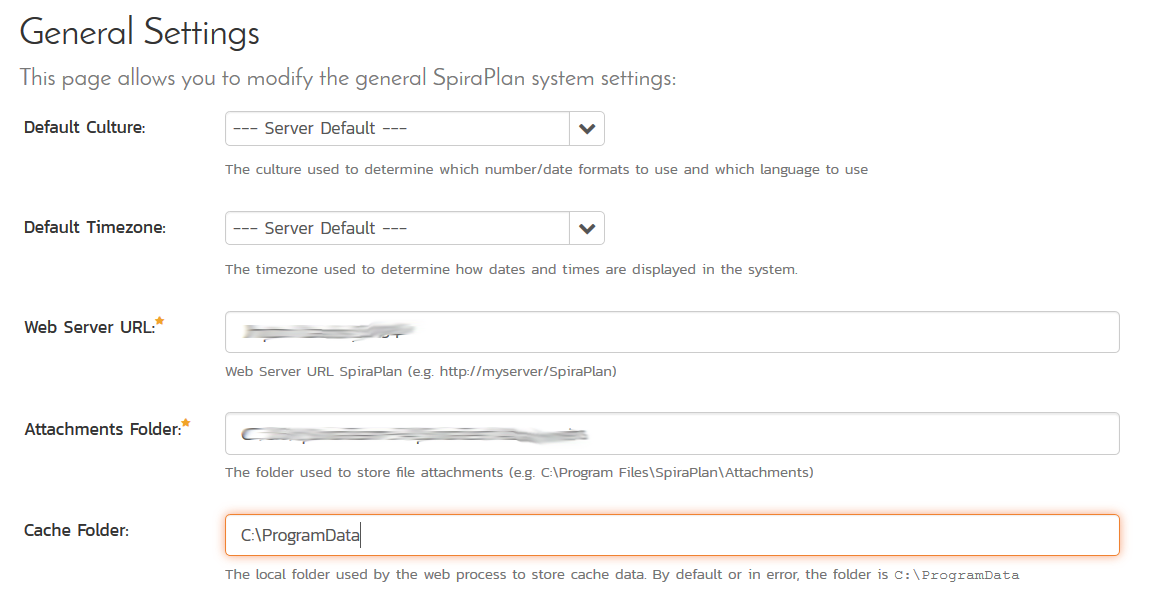Click the http://myserver/SpiraPlan example text
Screen dimensions: 1154x605
(526, 371)
